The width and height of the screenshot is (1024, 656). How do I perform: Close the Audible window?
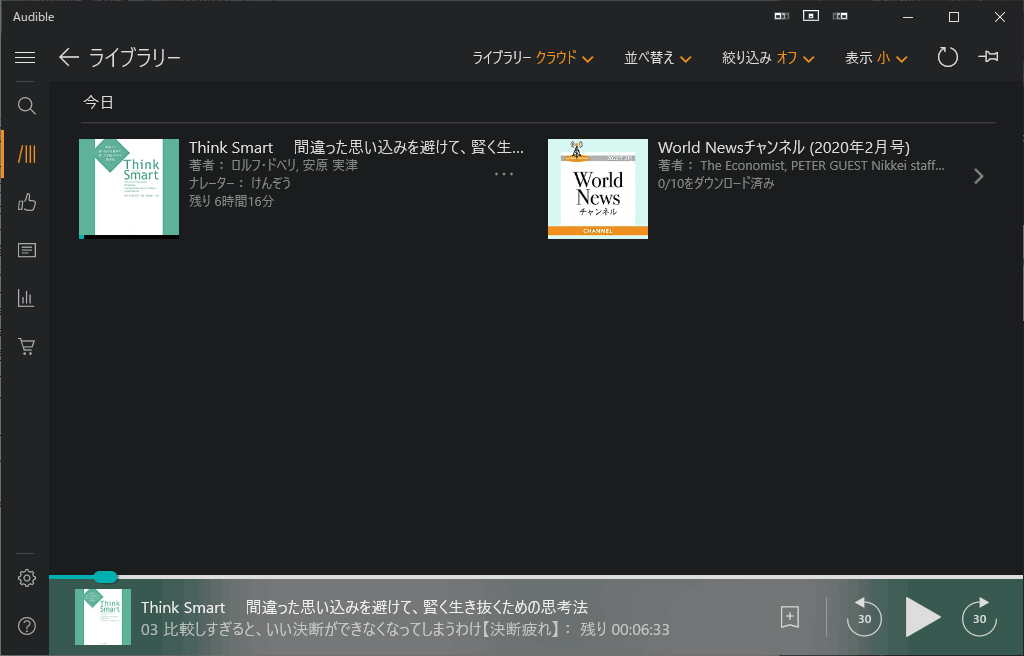tap(999, 17)
